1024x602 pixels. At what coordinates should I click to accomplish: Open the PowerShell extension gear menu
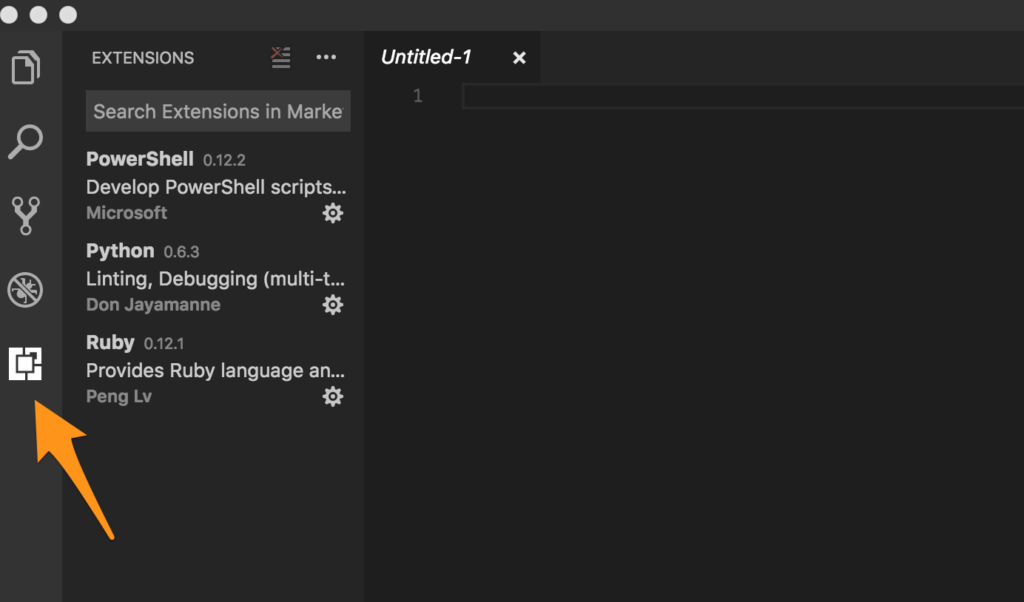333,213
